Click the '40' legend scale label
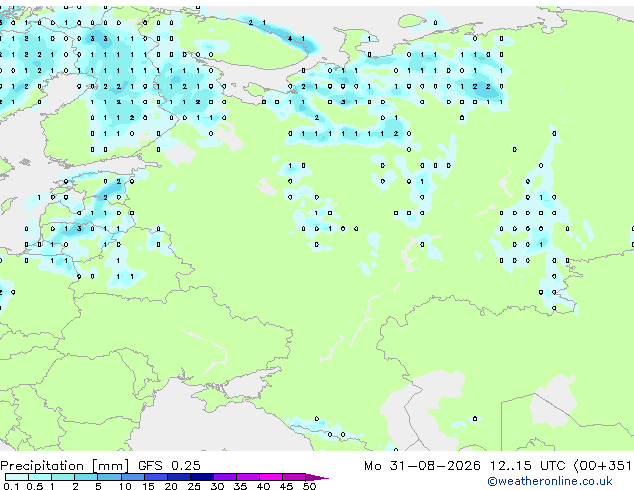 263,486
